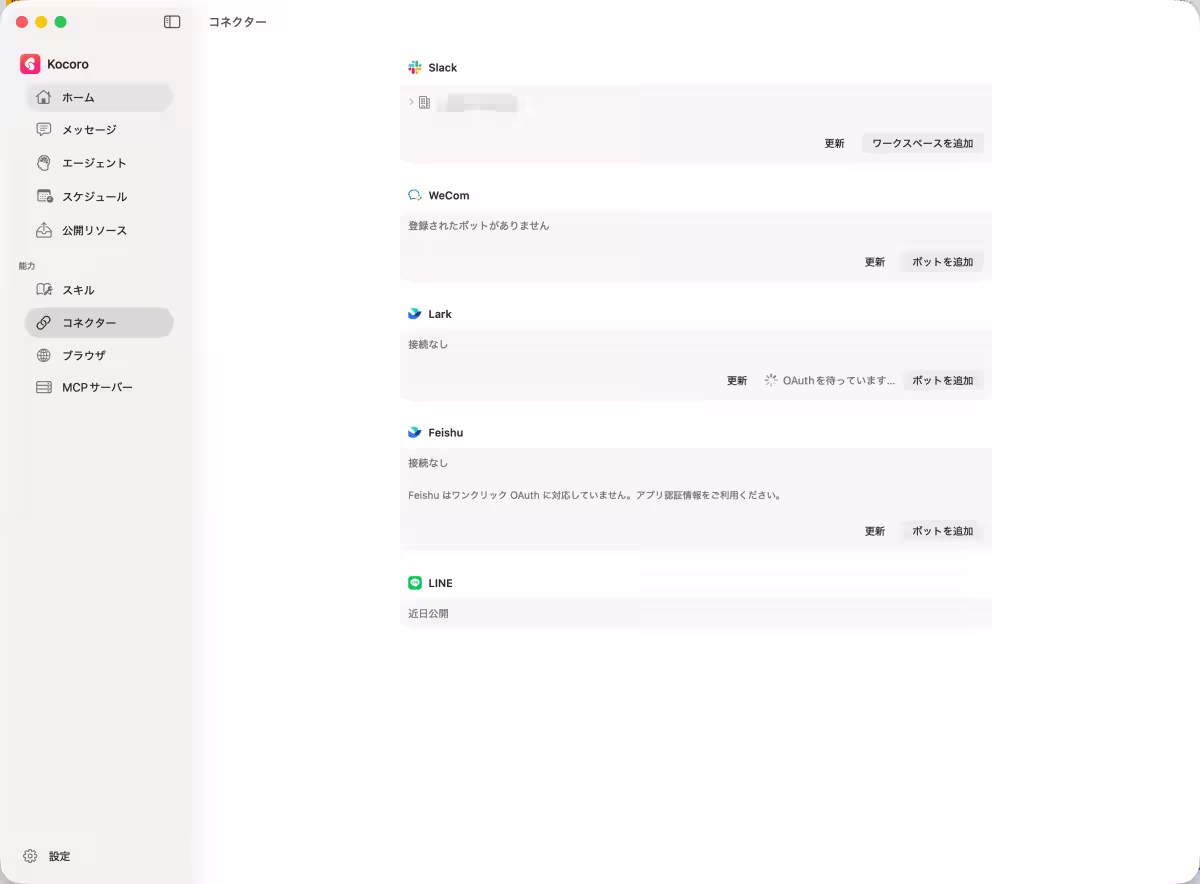Screen dimensions: 1200x884
Task: Click ワークスペースを追加 button
Action: [x=923, y=143]
